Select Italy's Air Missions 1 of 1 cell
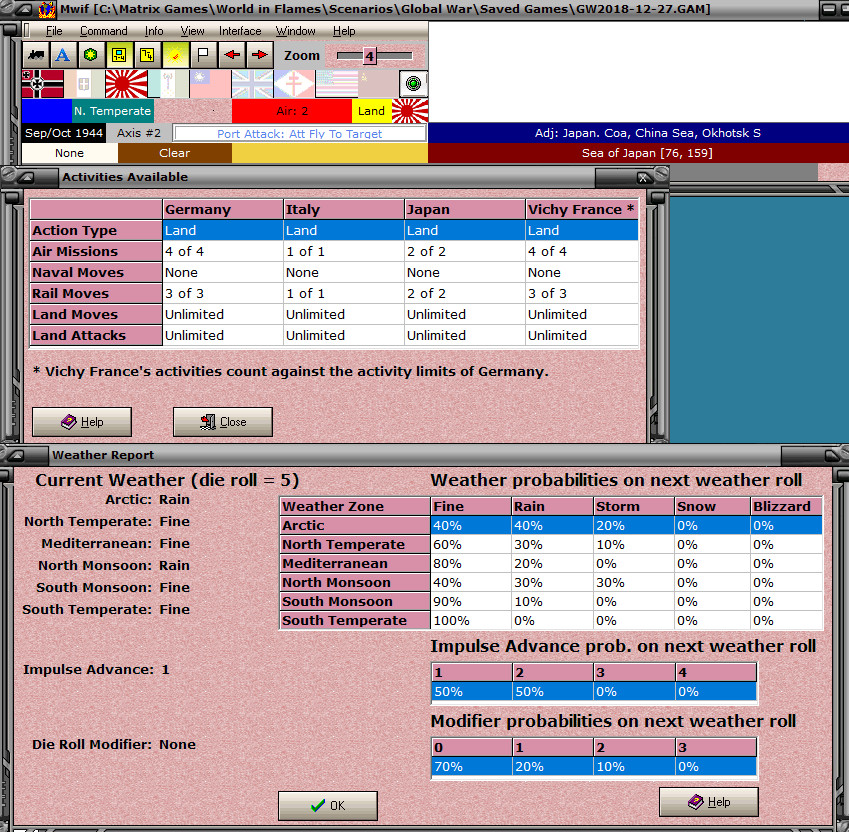The image size is (849, 832). click(344, 251)
